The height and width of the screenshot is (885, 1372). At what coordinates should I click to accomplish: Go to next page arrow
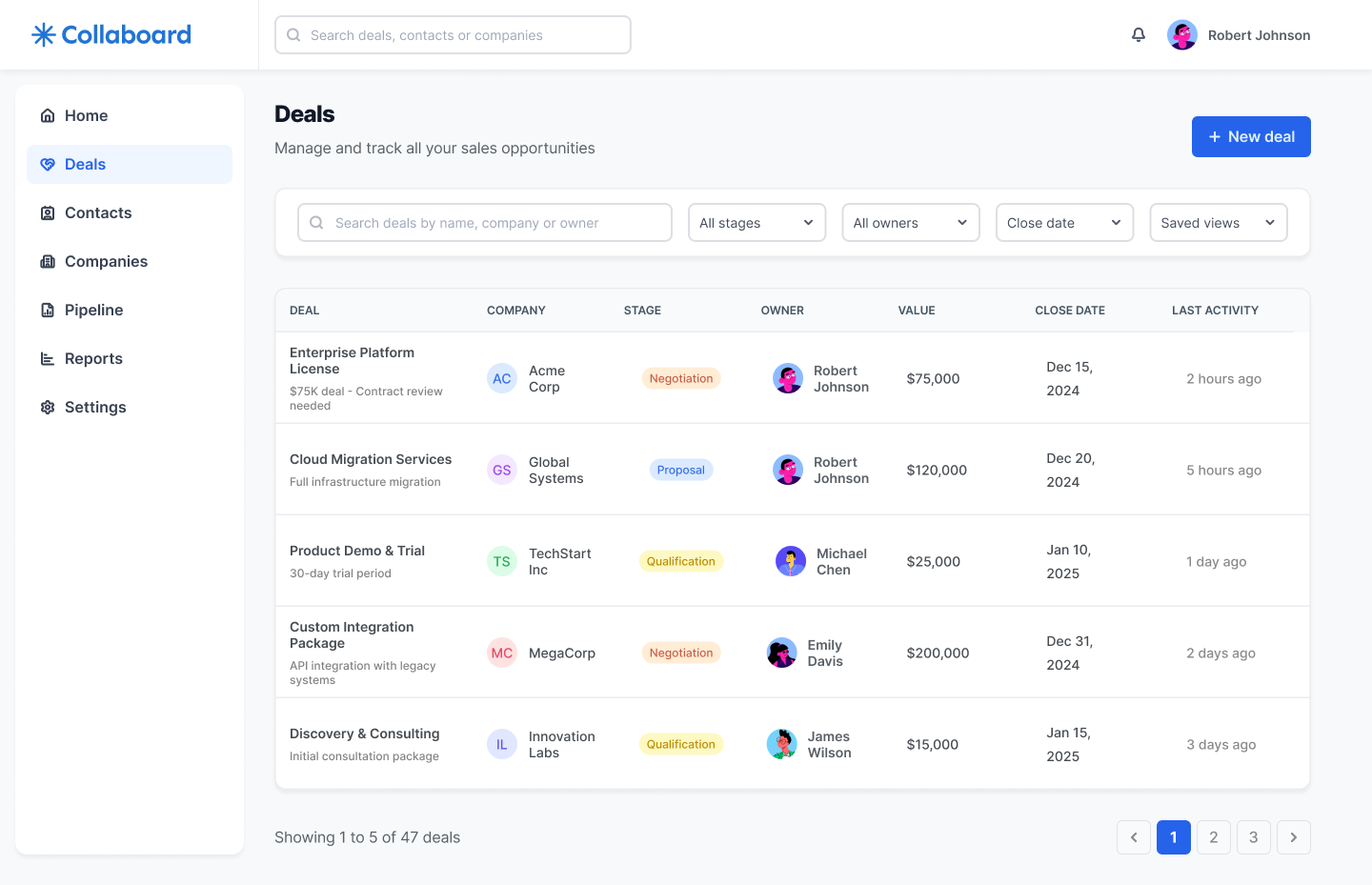pos(1293,837)
